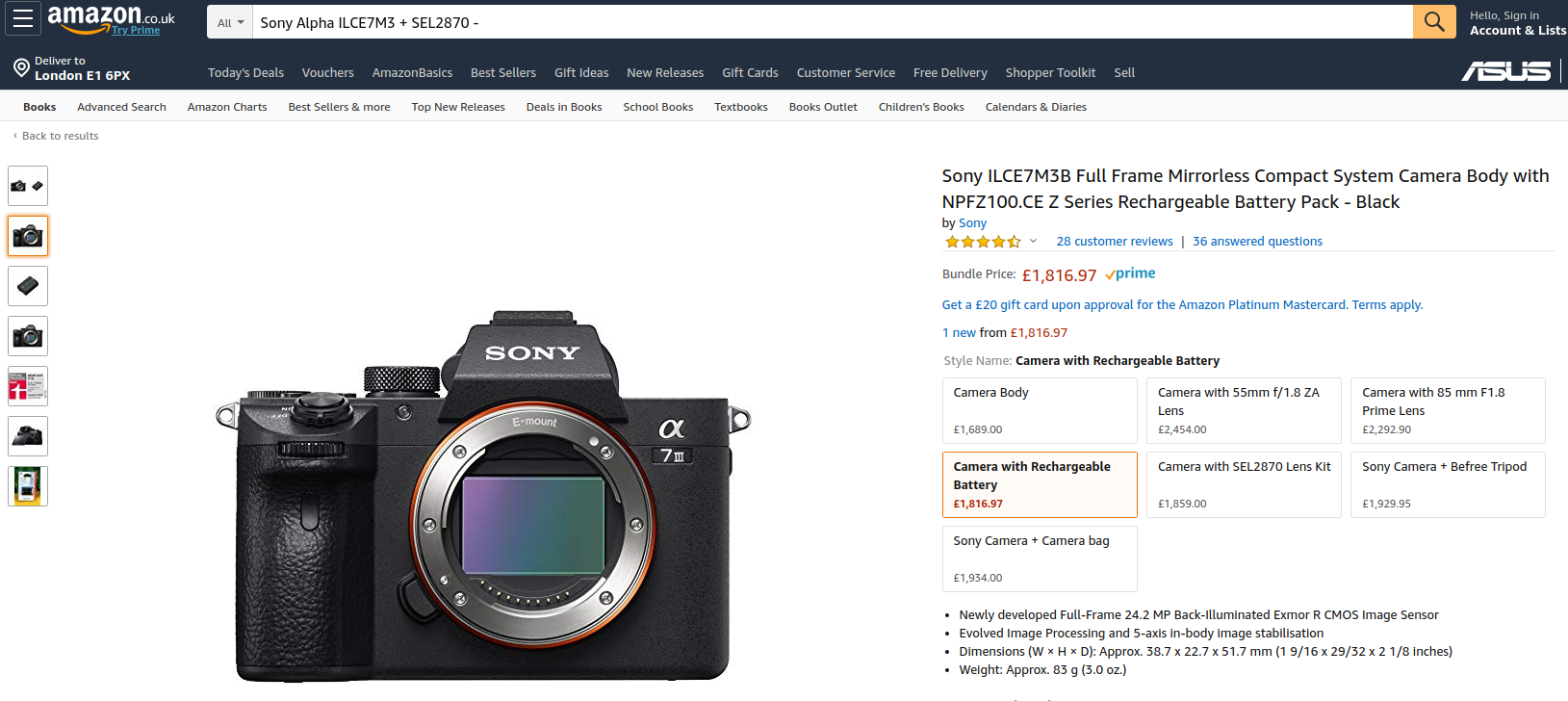Go to Best Sellers & more

(x=339, y=107)
